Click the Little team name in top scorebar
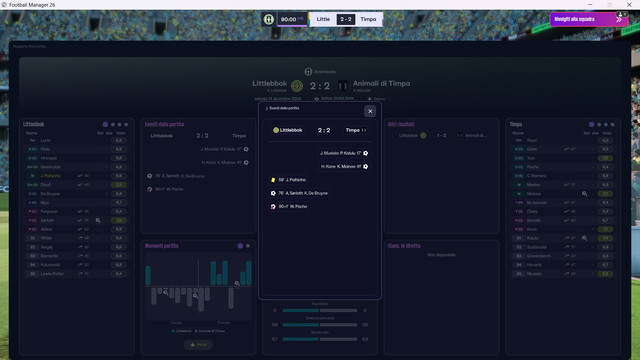This screenshot has height=360, width=640. [323, 19]
